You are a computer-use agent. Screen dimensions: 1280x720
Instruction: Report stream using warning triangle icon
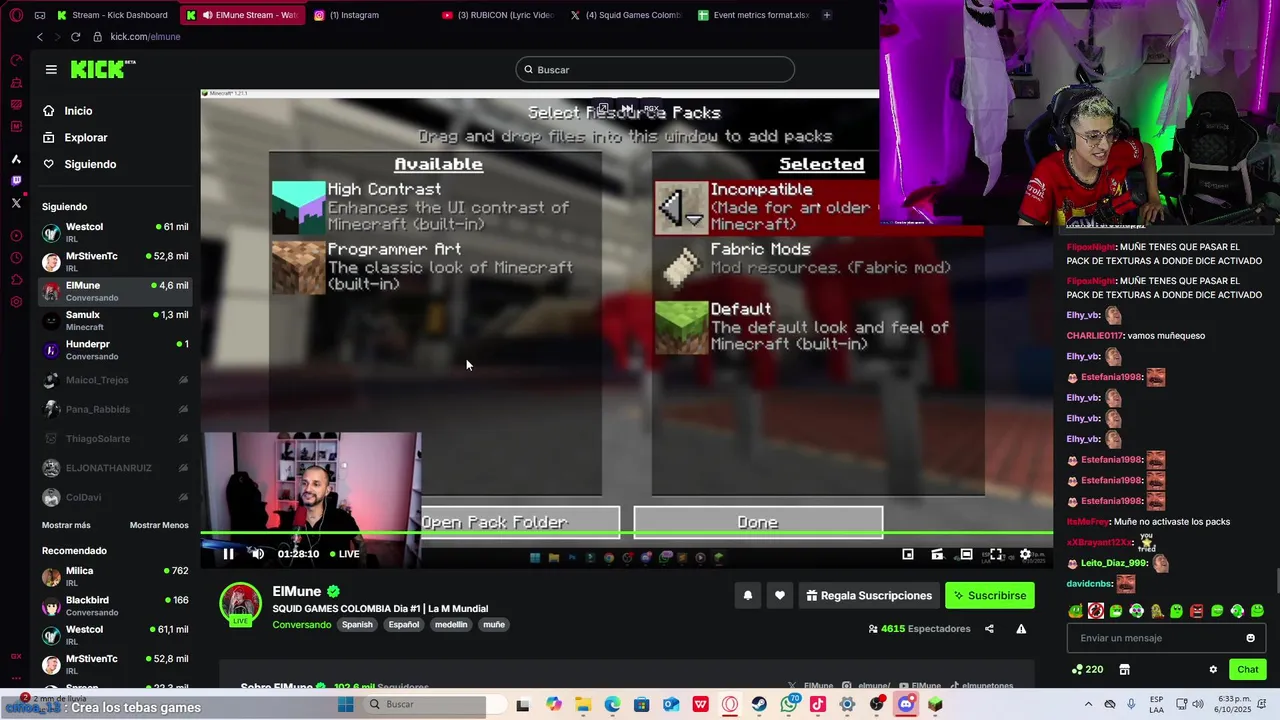[x=1021, y=629]
